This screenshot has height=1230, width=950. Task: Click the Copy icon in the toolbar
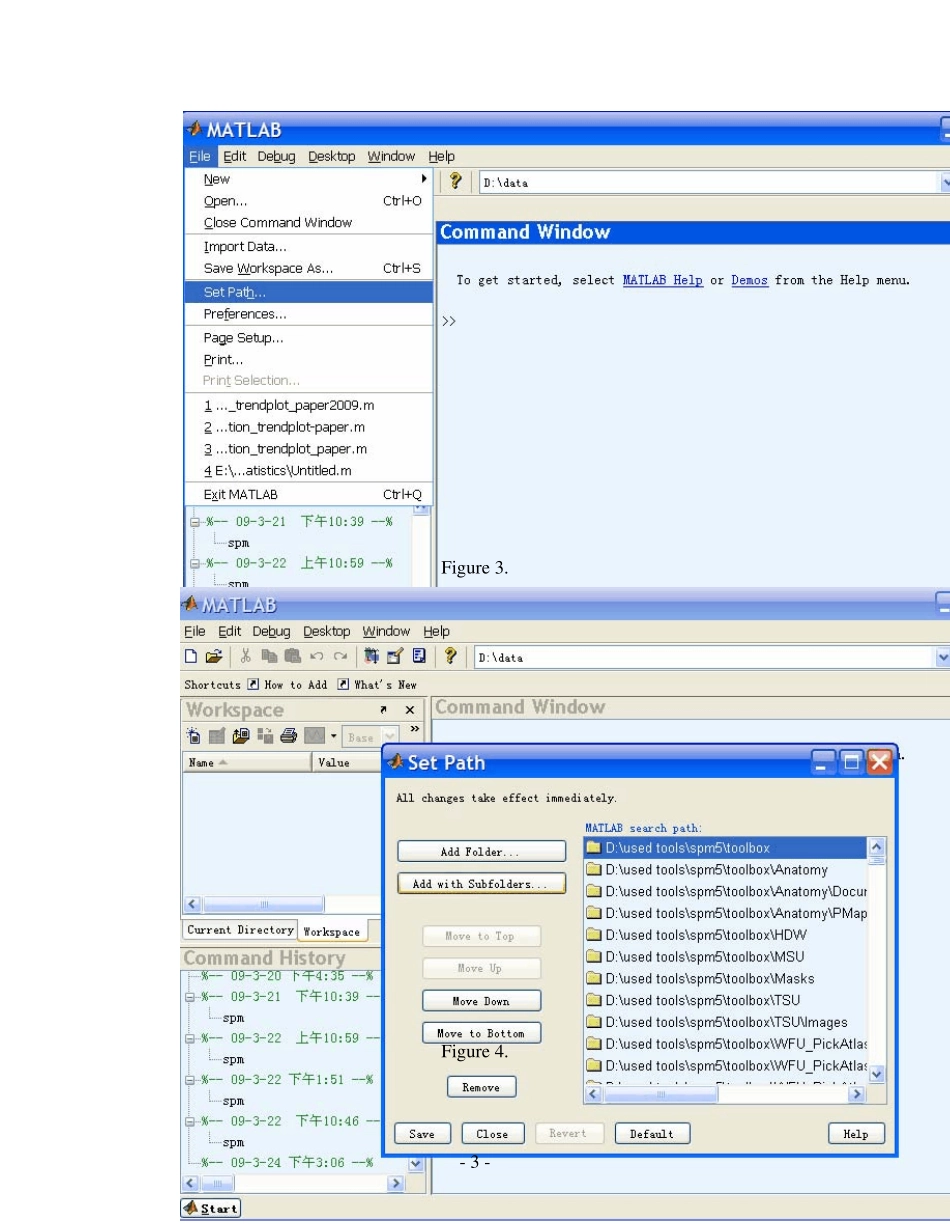click(267, 657)
